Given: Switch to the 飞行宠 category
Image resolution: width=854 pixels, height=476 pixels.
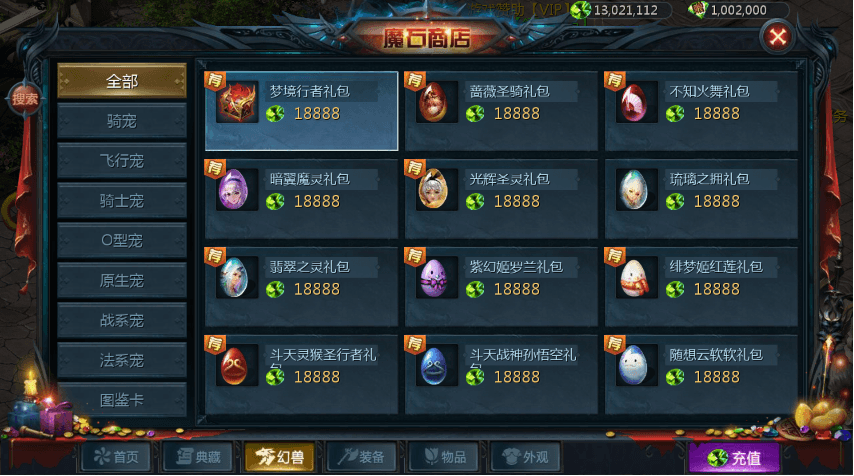Looking at the screenshot, I should tap(122, 161).
